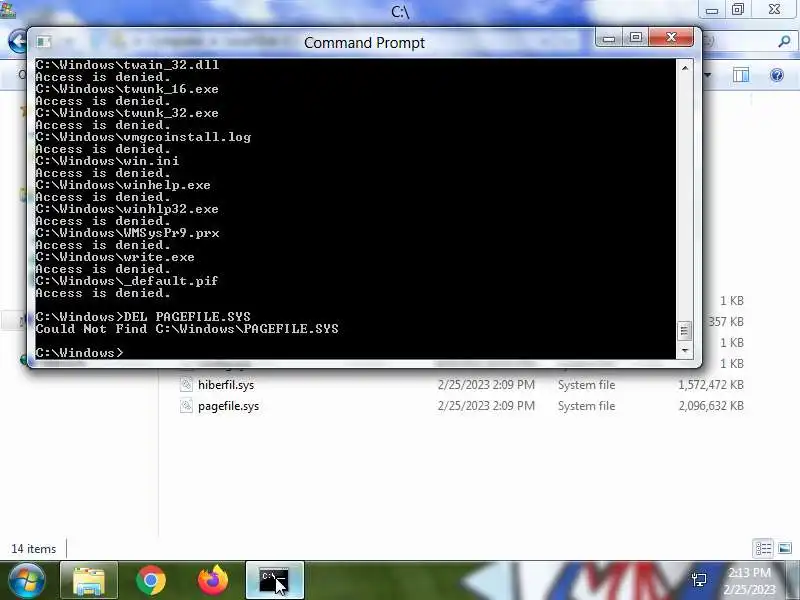Click the System file type of pagefile.sys
This screenshot has height=600, width=800.
pos(586,406)
